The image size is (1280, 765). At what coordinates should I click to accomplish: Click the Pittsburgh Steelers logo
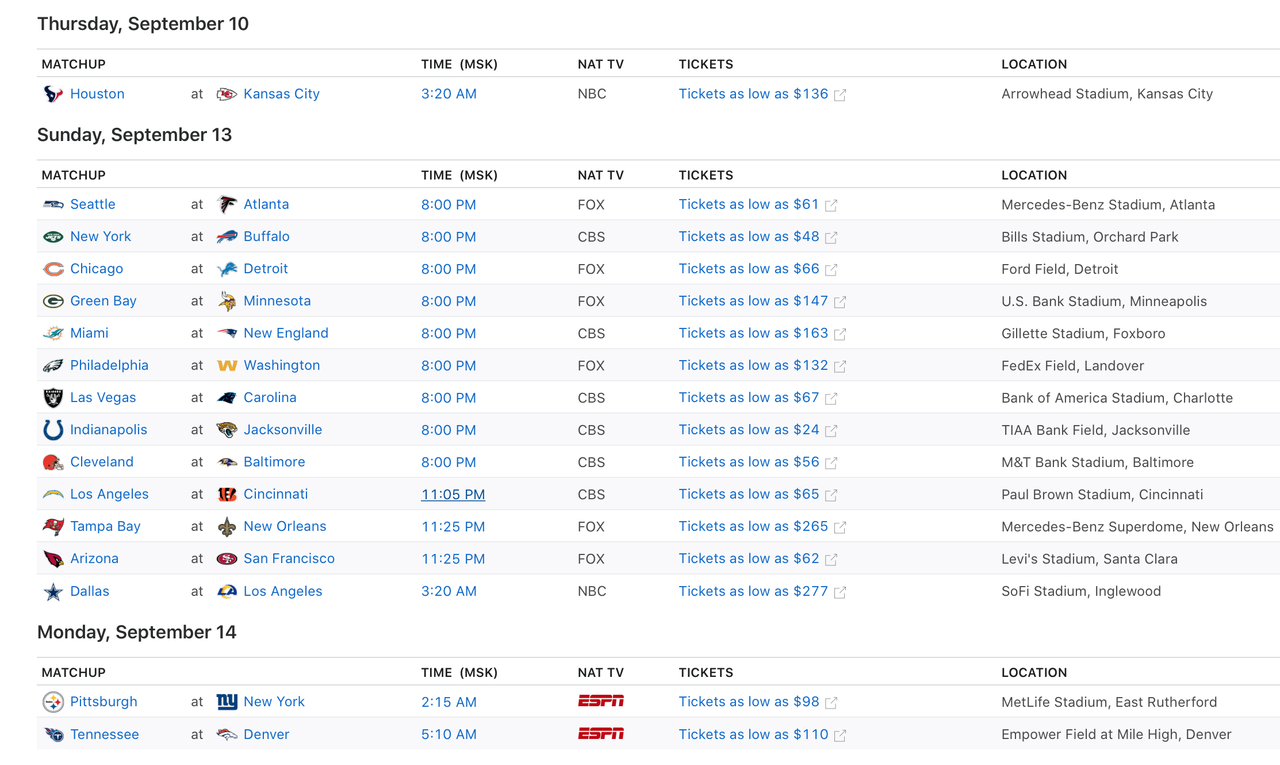click(53, 702)
